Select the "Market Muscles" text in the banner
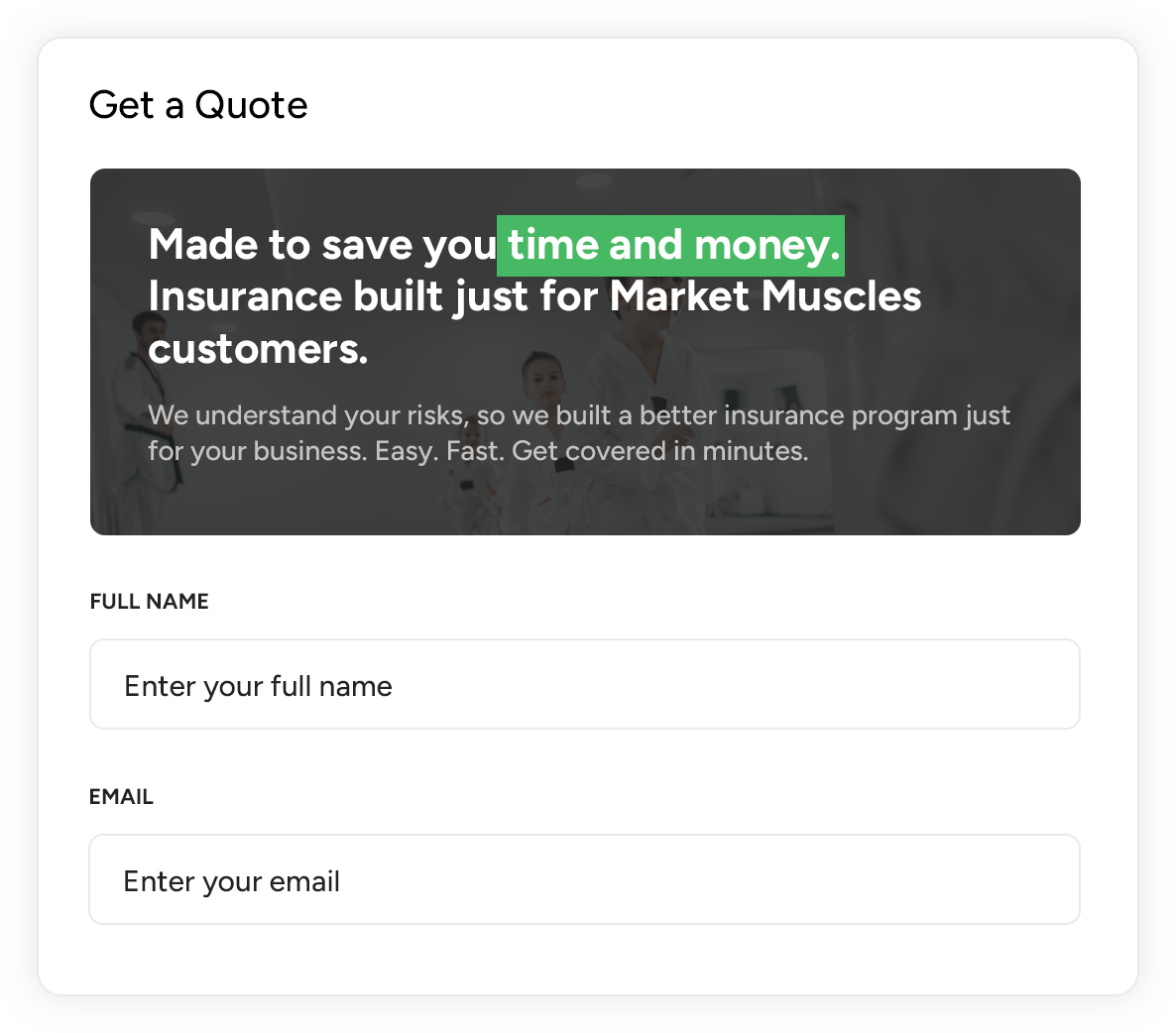The height and width of the screenshot is (1033, 1176). pyautogui.click(x=764, y=296)
